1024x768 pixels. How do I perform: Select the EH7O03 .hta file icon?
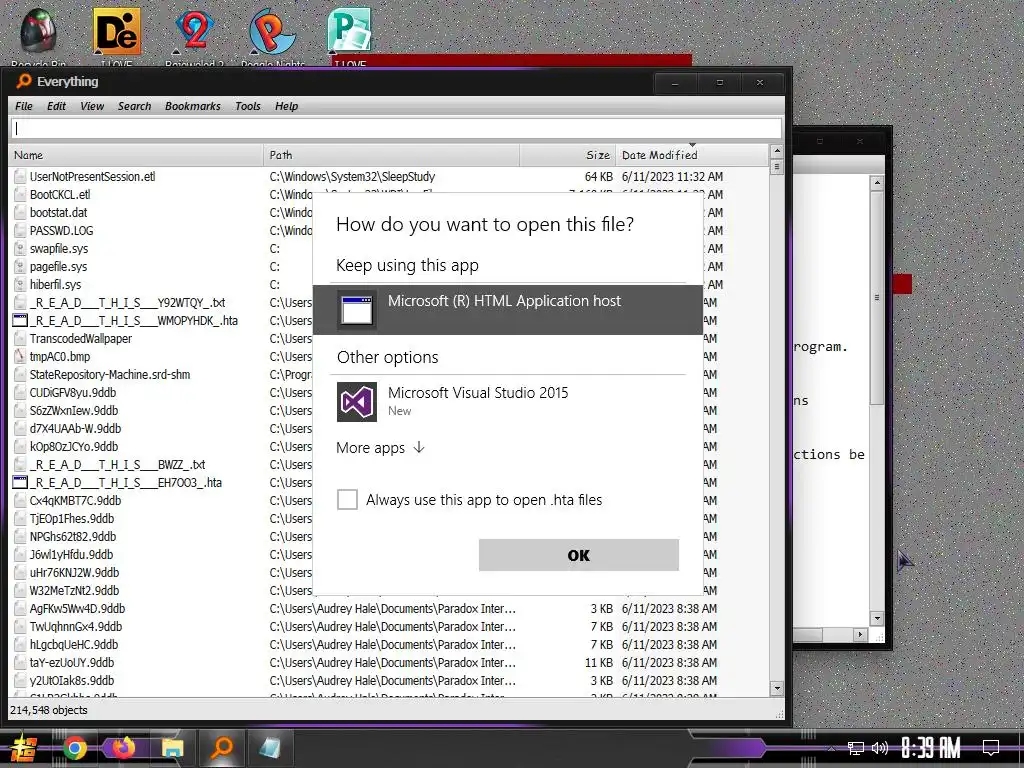tap(20, 483)
